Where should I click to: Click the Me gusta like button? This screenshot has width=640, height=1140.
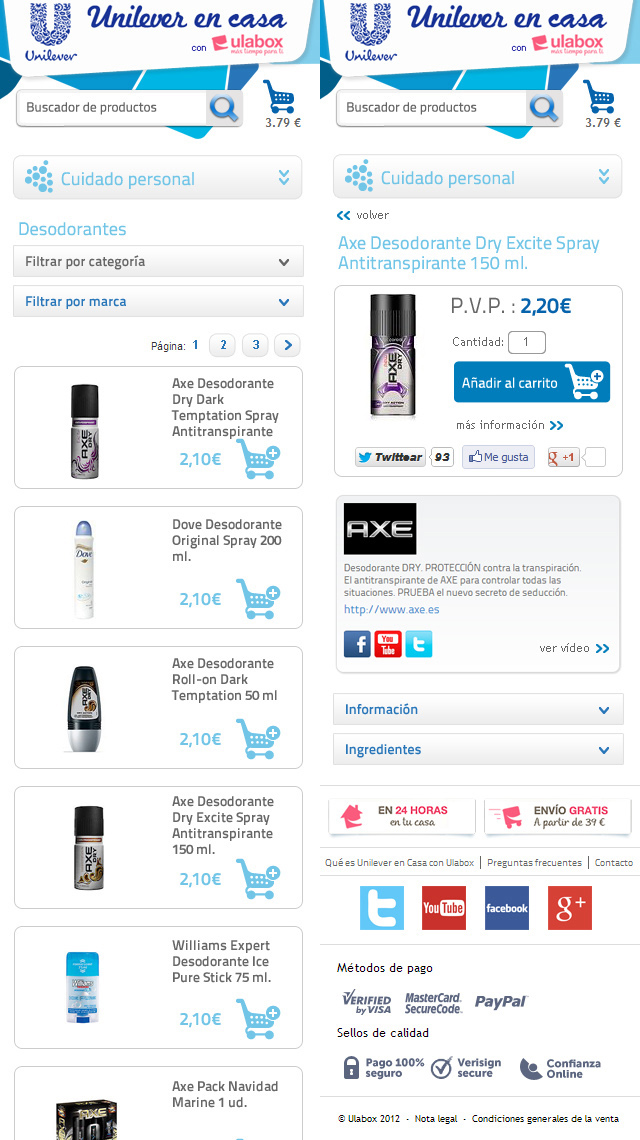point(498,457)
